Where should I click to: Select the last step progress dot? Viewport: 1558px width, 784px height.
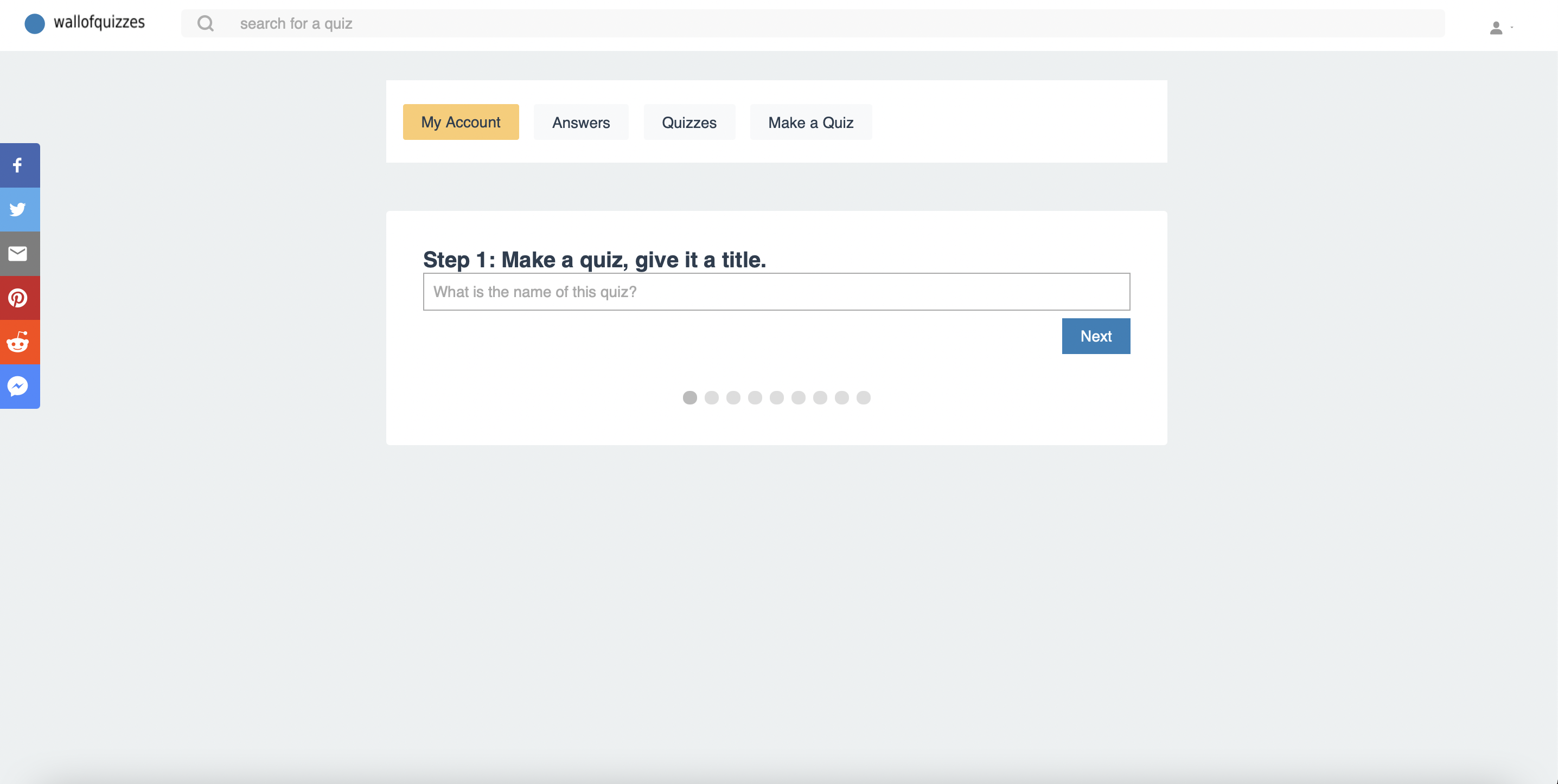pos(863,398)
